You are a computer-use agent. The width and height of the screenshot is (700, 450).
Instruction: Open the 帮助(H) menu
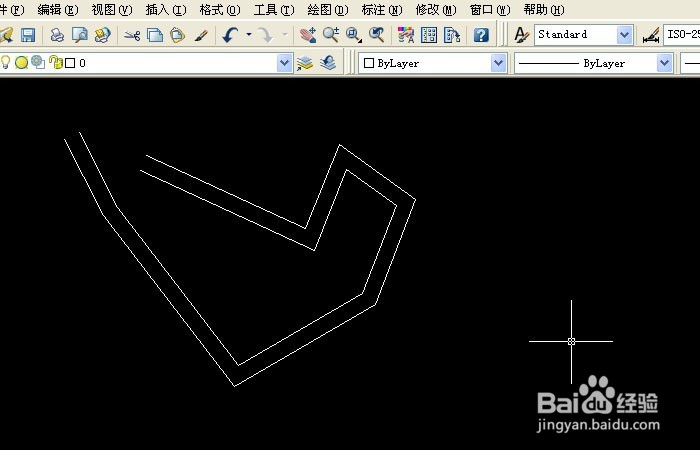pos(544,9)
